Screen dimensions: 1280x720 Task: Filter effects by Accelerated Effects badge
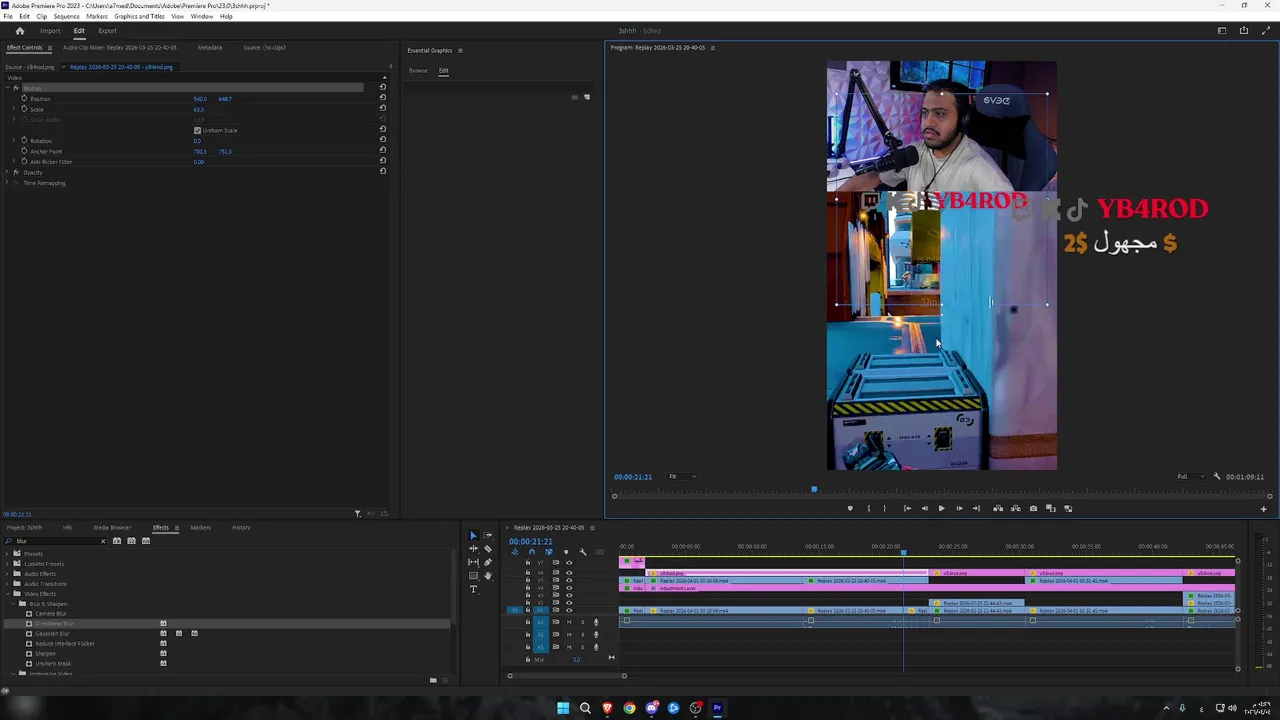click(x=117, y=541)
